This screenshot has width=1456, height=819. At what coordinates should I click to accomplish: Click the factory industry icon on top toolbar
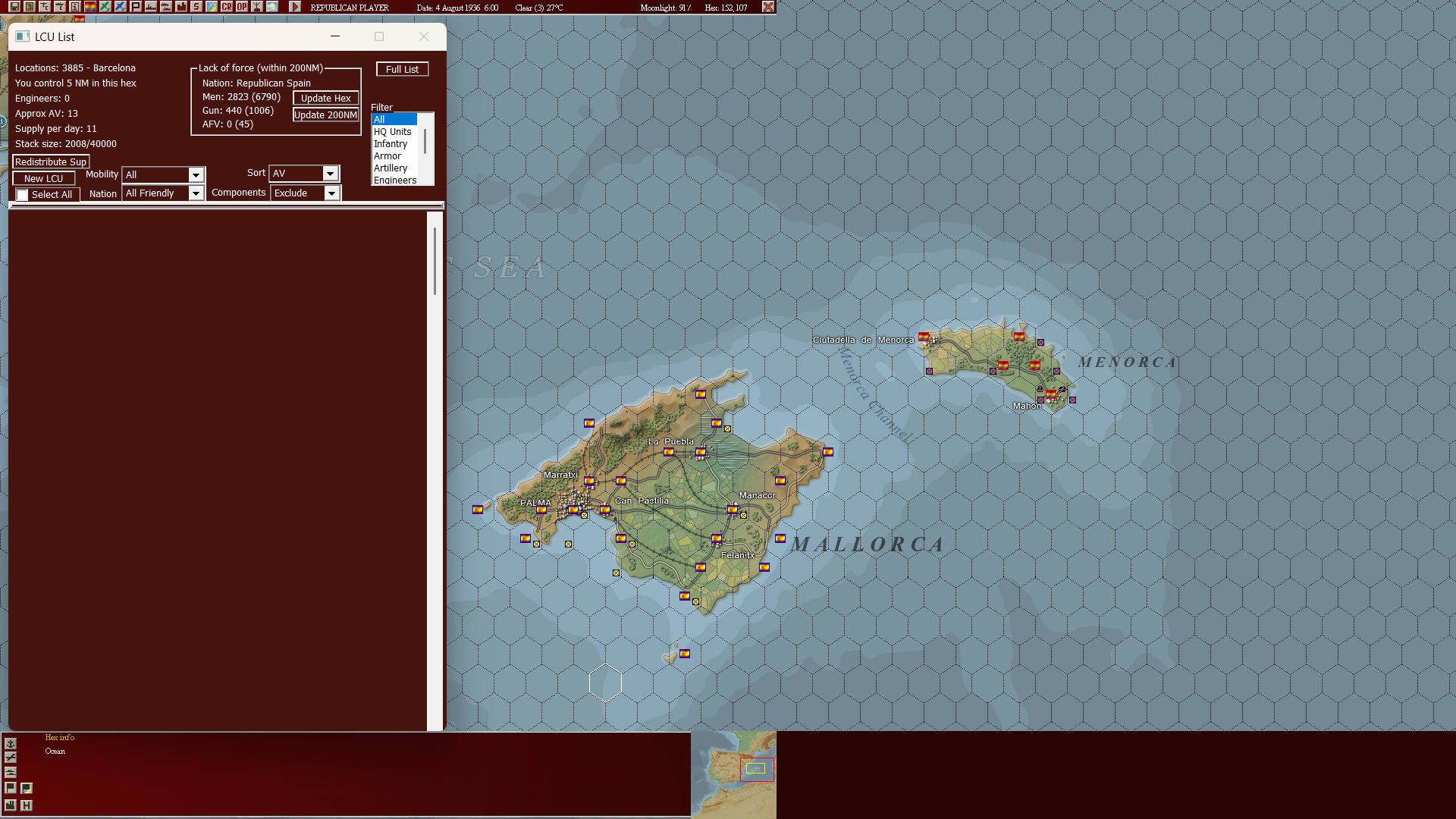coord(181,7)
